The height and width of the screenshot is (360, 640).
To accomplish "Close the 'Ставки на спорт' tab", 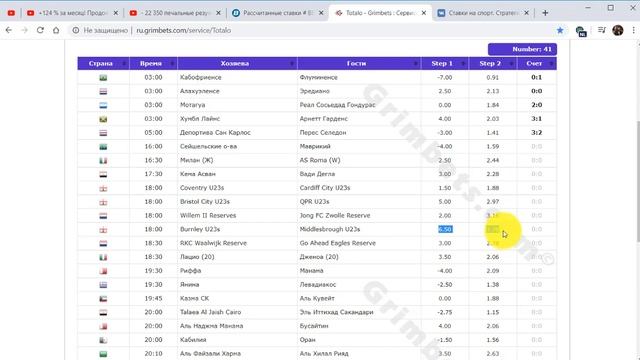I will click(527, 13).
